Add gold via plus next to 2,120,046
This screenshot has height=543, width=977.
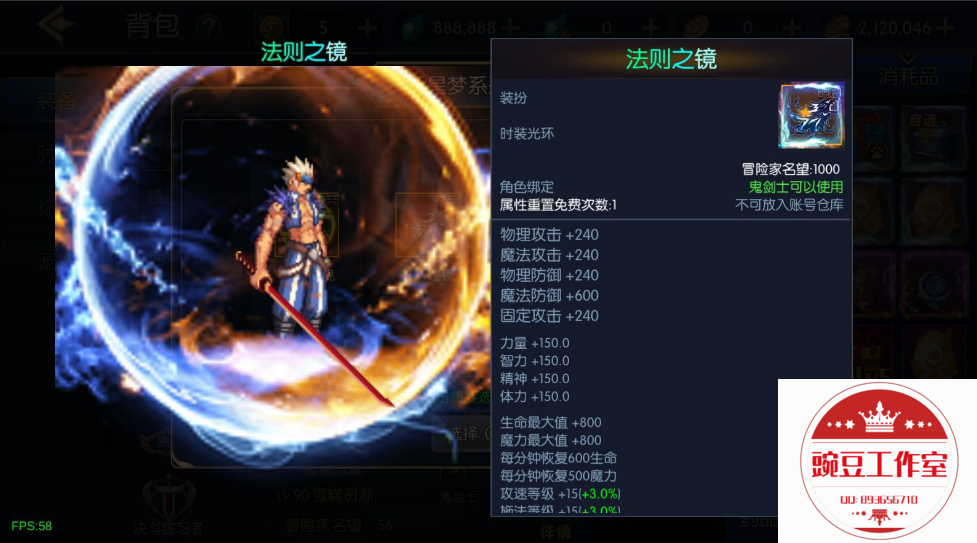click(945, 27)
